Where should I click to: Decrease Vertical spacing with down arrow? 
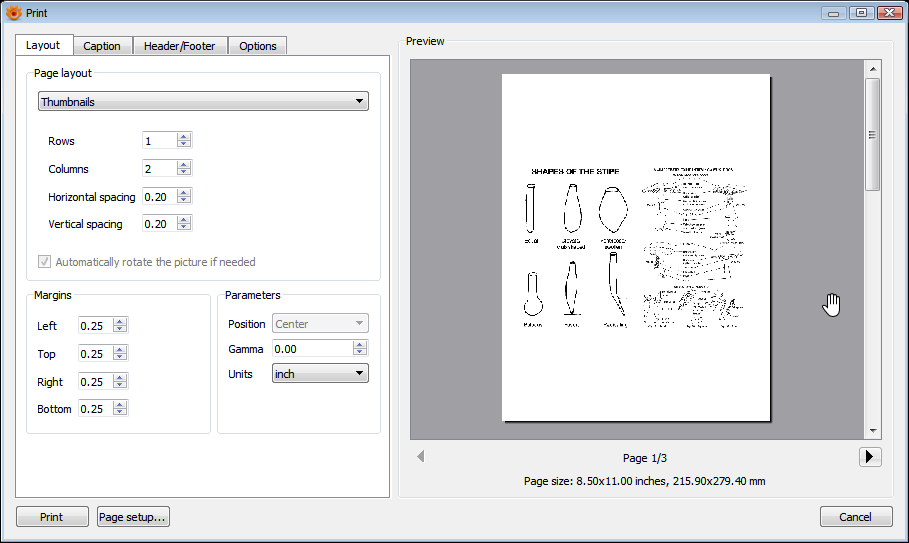click(183, 228)
